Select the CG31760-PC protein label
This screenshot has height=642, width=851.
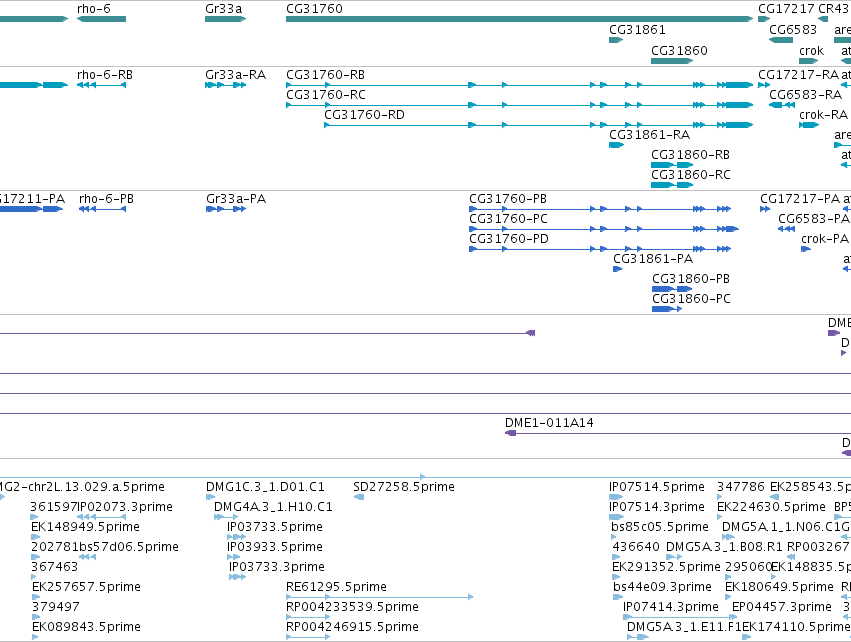(509, 219)
